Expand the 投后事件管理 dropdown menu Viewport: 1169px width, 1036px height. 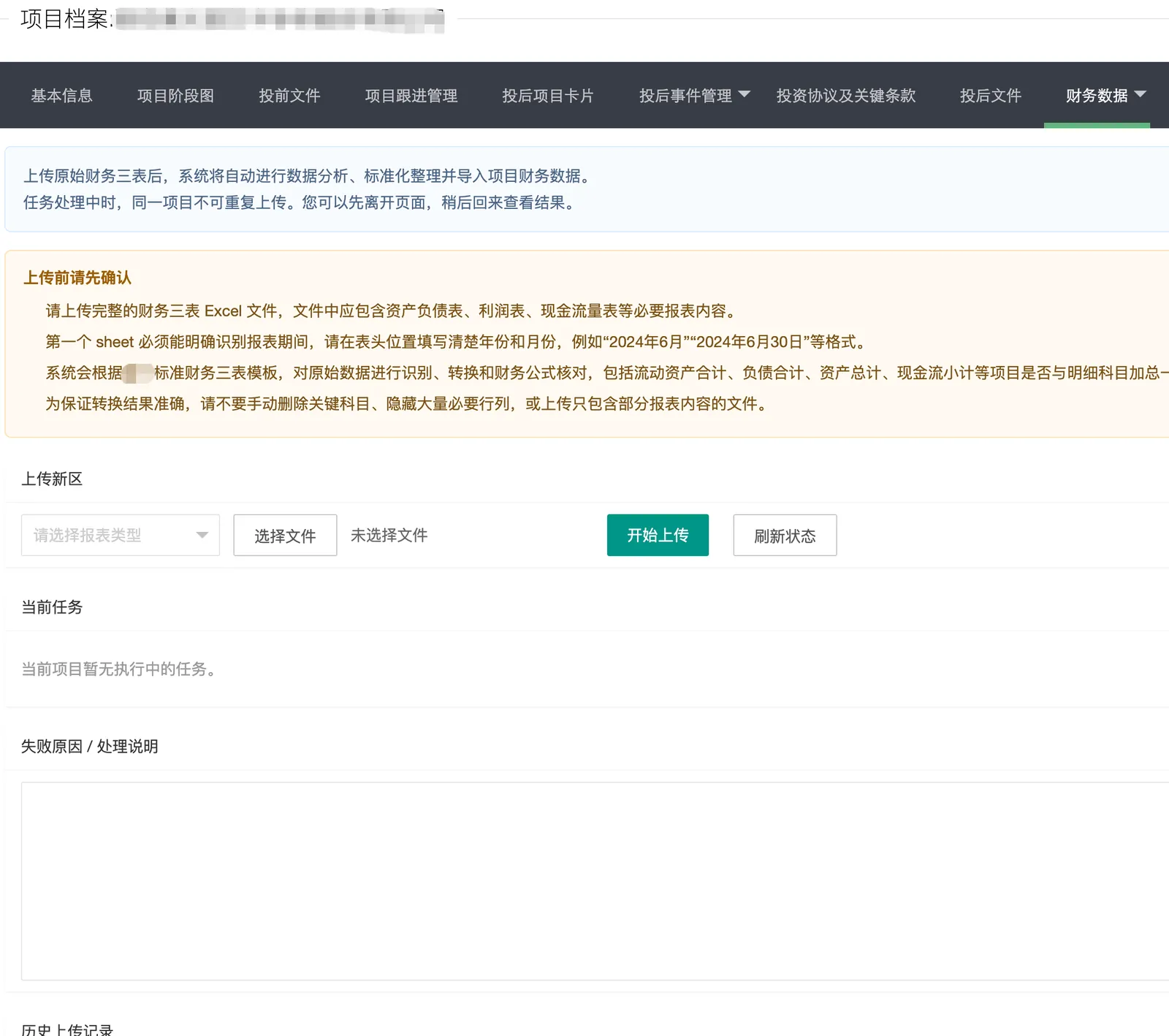[x=694, y=96]
